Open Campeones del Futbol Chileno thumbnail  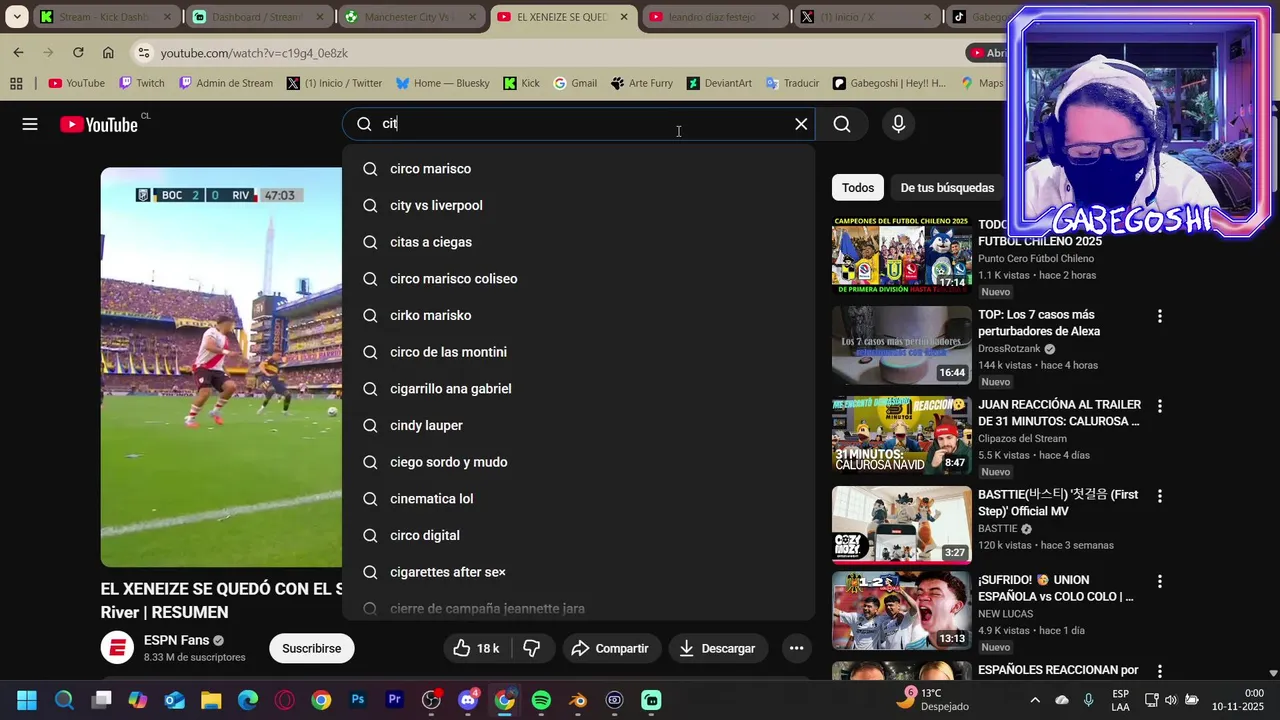pyautogui.click(x=901, y=255)
